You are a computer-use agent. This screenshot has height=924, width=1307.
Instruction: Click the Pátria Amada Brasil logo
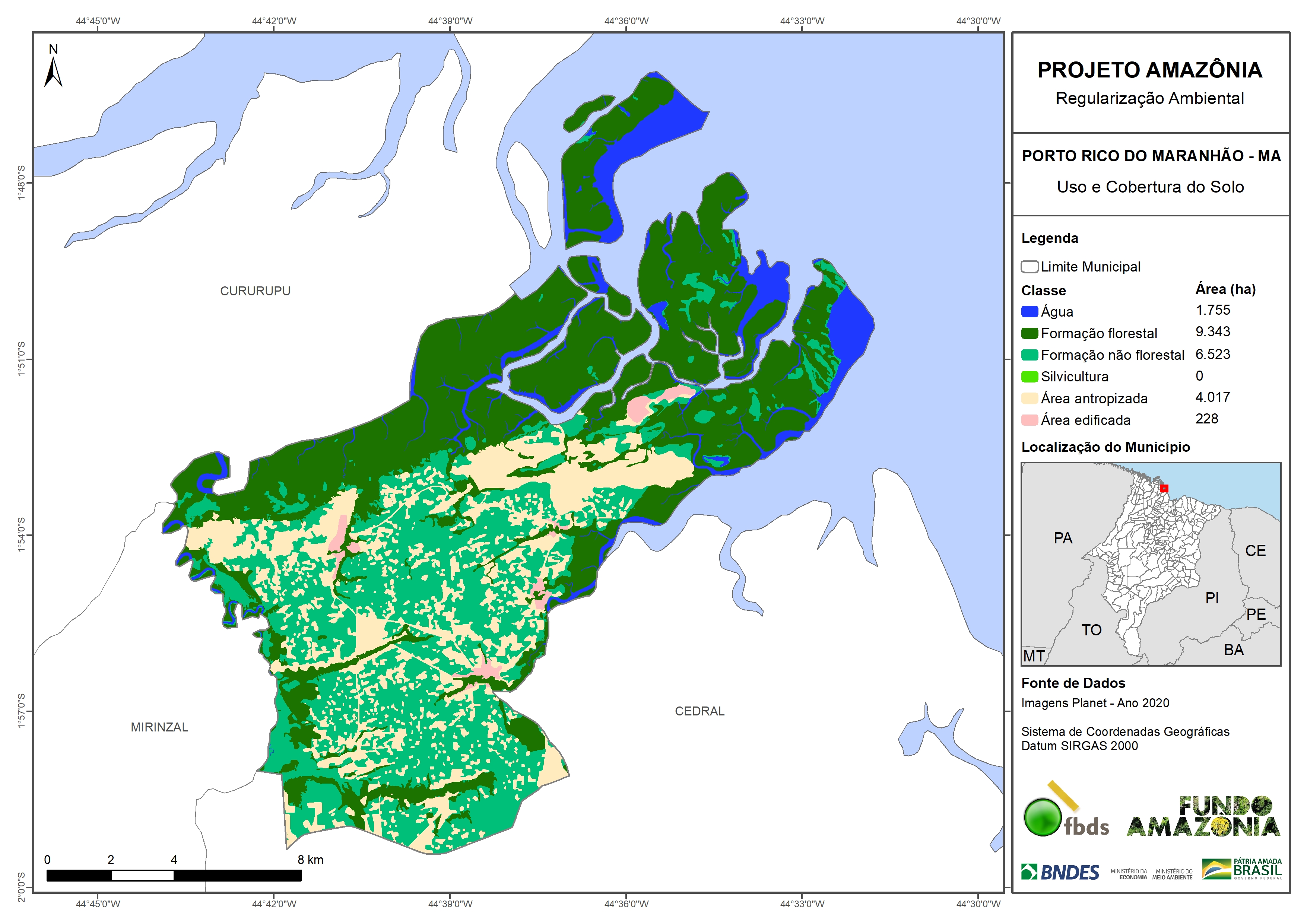(x=1242, y=869)
